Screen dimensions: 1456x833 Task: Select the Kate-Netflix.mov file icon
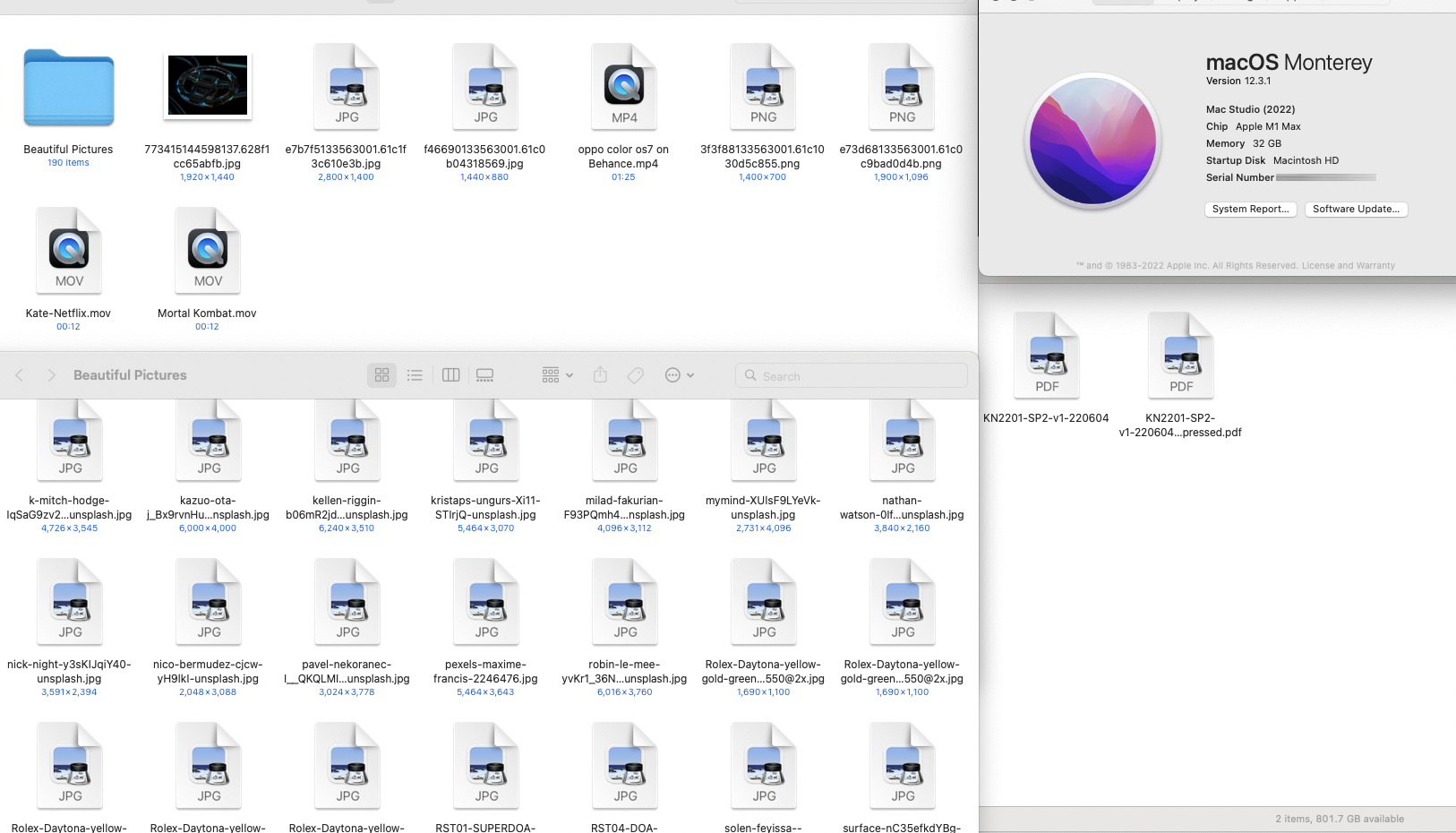click(69, 251)
